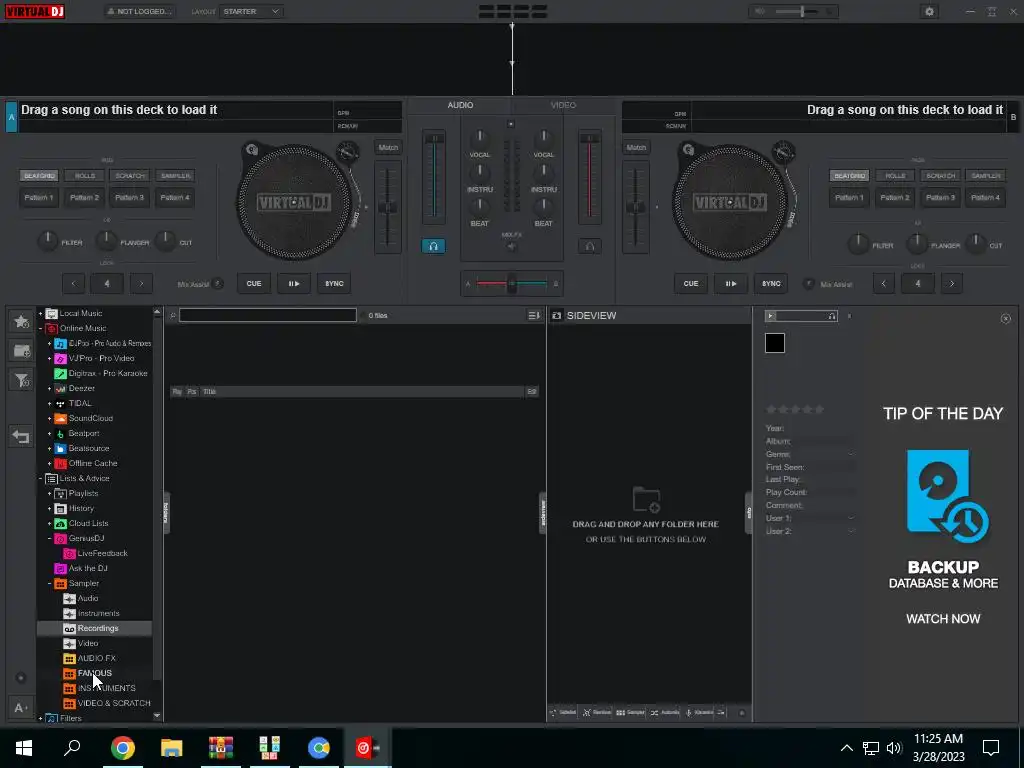This screenshot has height=768, width=1024.
Task: Trigger Pattern 3 pad on deck A
Action: (129, 197)
